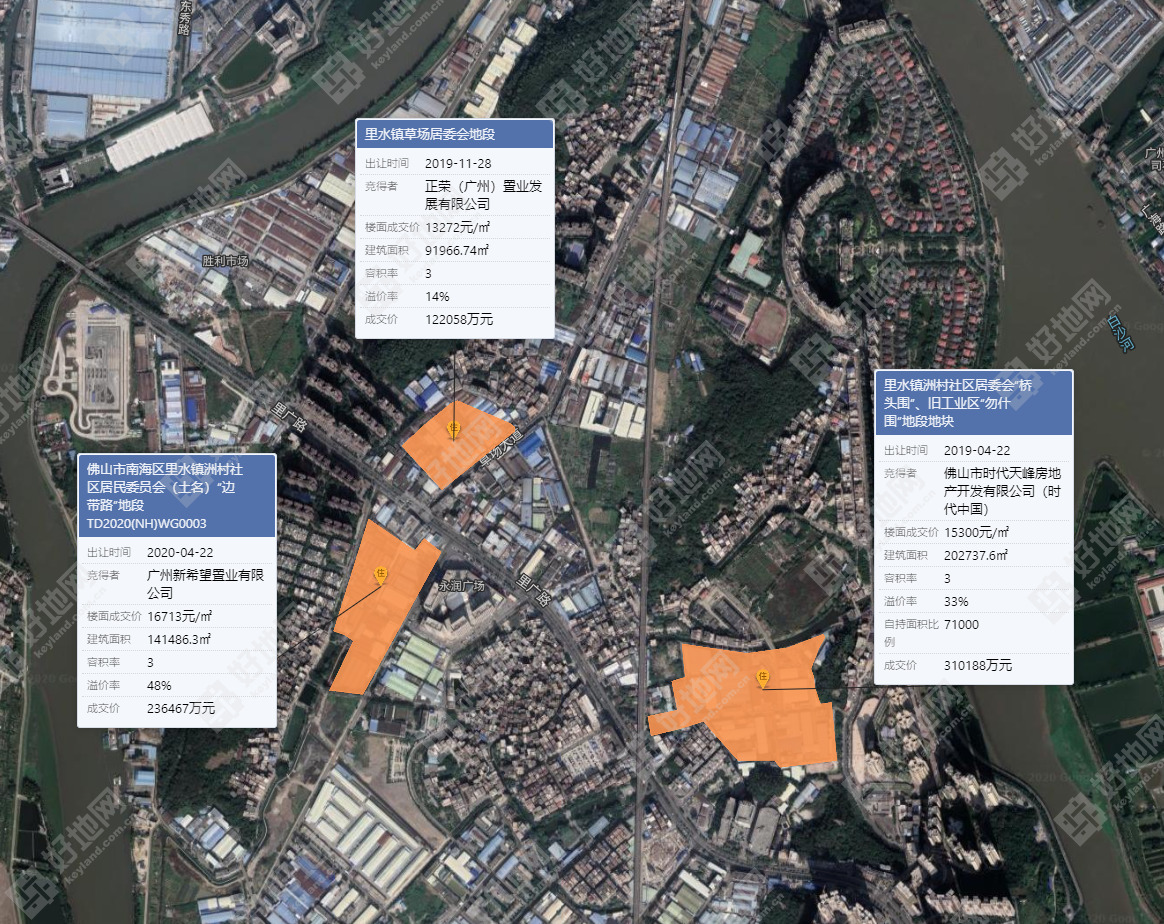1164x924 pixels.
Task: Click buyer 广州新希望置业有限公司
Action: tap(206, 583)
